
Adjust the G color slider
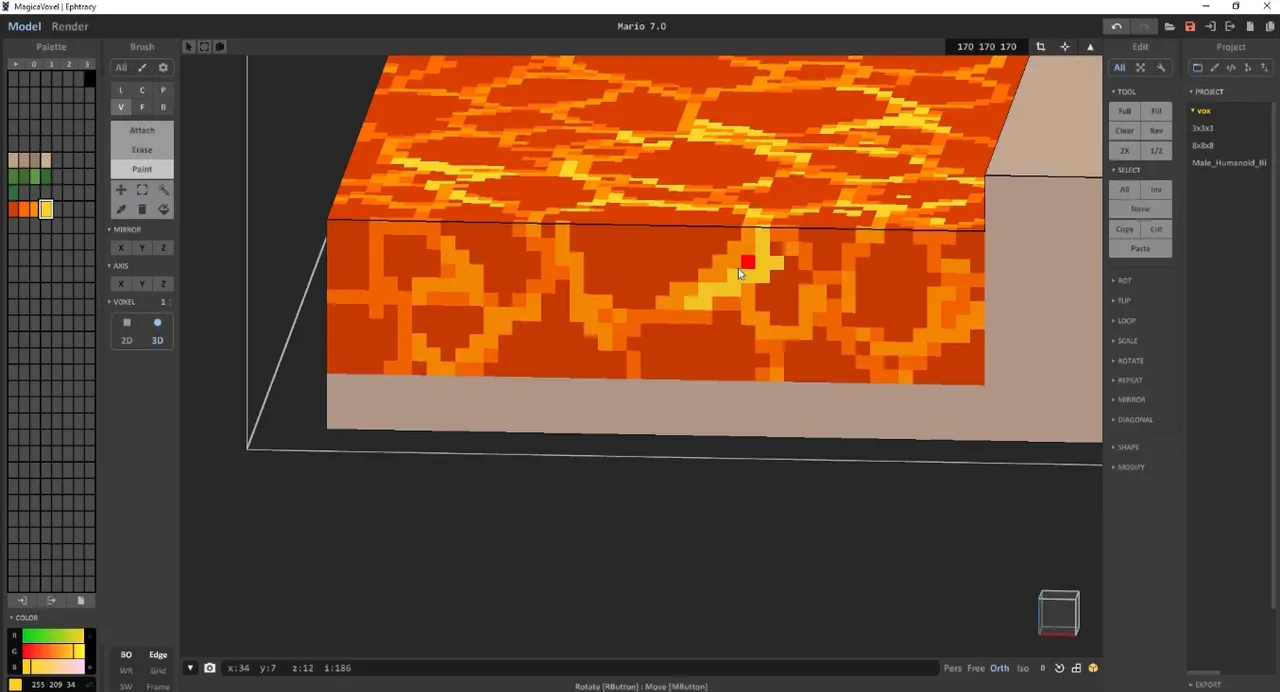point(53,652)
